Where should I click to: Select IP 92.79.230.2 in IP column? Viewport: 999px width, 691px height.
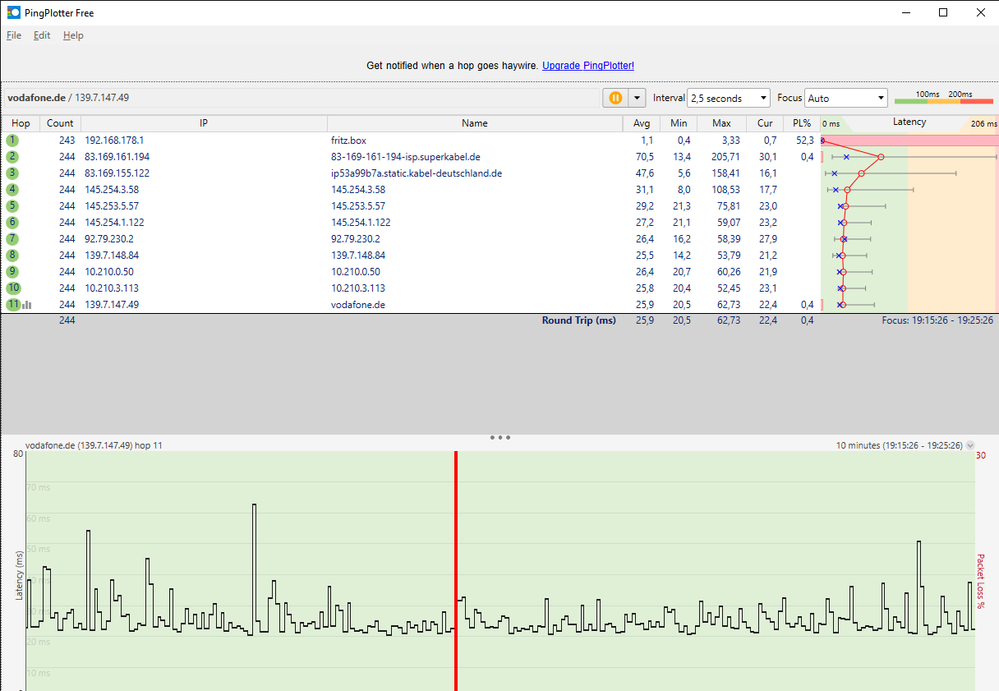(x=109, y=239)
